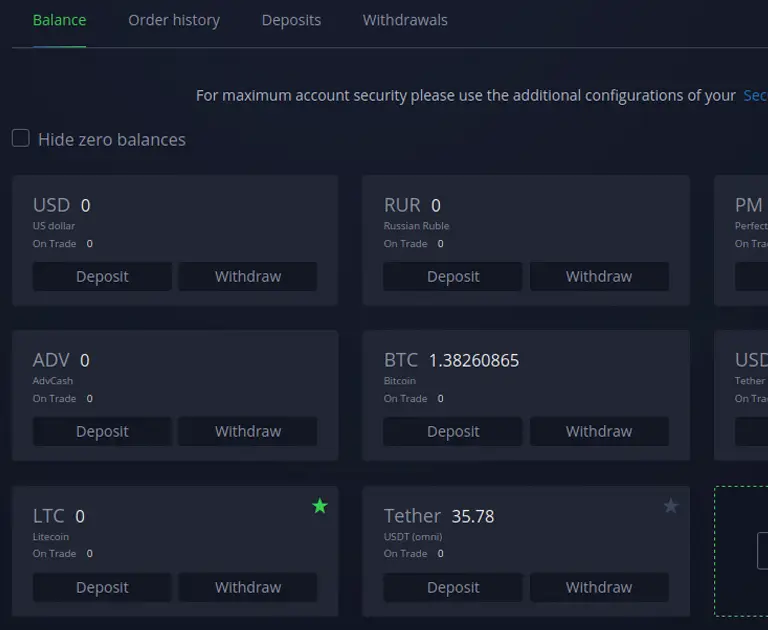This screenshot has width=768, height=630.
Task: Click the Litecoin label
Action: 51,536
